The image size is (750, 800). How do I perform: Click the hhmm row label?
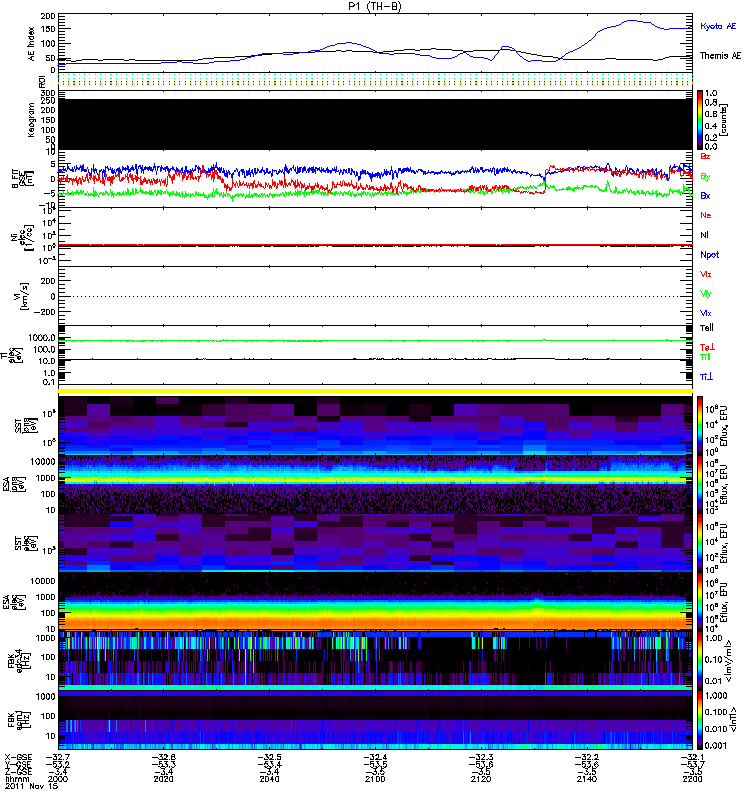pos(17,779)
